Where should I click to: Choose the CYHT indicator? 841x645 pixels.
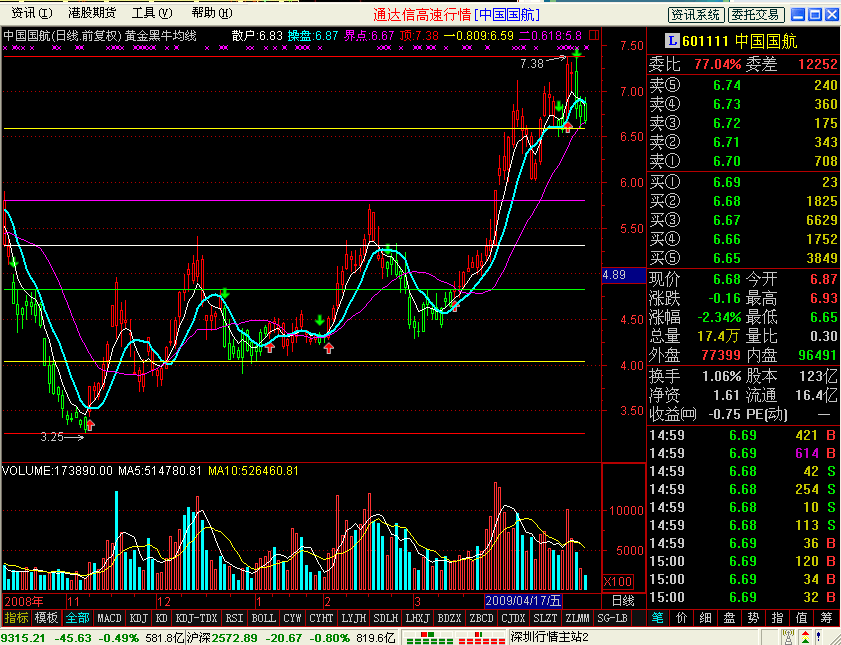[x=321, y=618]
